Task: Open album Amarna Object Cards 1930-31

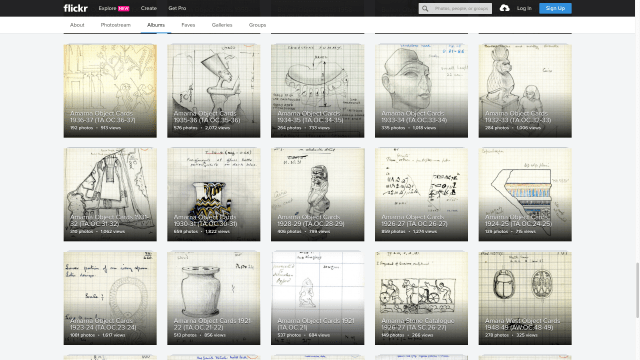Action: pyautogui.click(x=213, y=194)
